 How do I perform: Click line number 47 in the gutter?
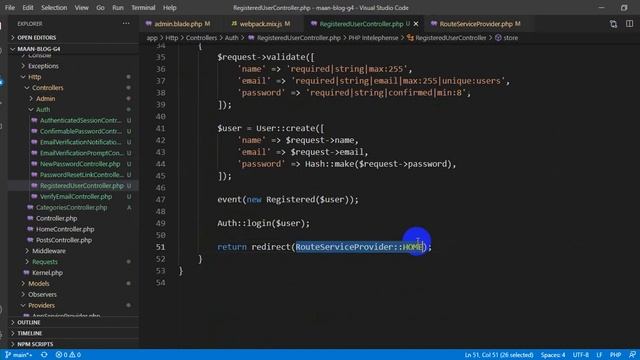(160, 200)
